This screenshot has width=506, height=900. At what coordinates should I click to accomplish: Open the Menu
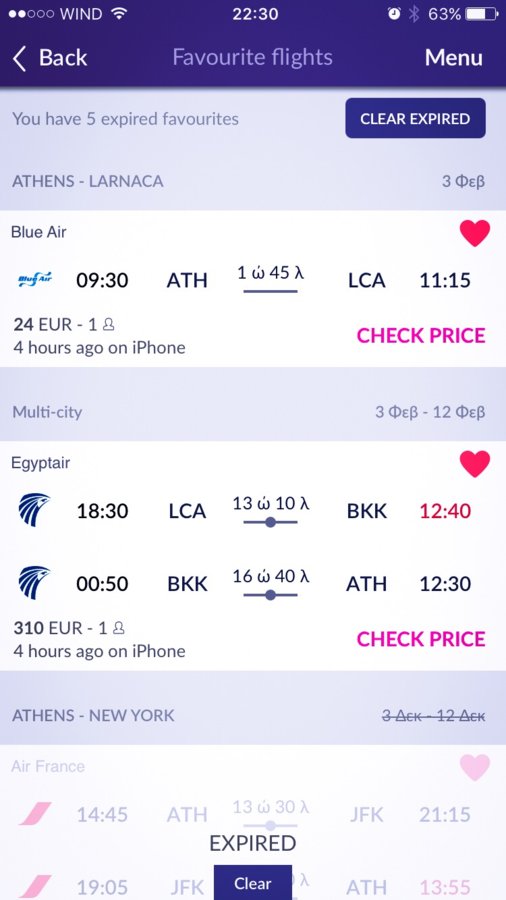(454, 58)
